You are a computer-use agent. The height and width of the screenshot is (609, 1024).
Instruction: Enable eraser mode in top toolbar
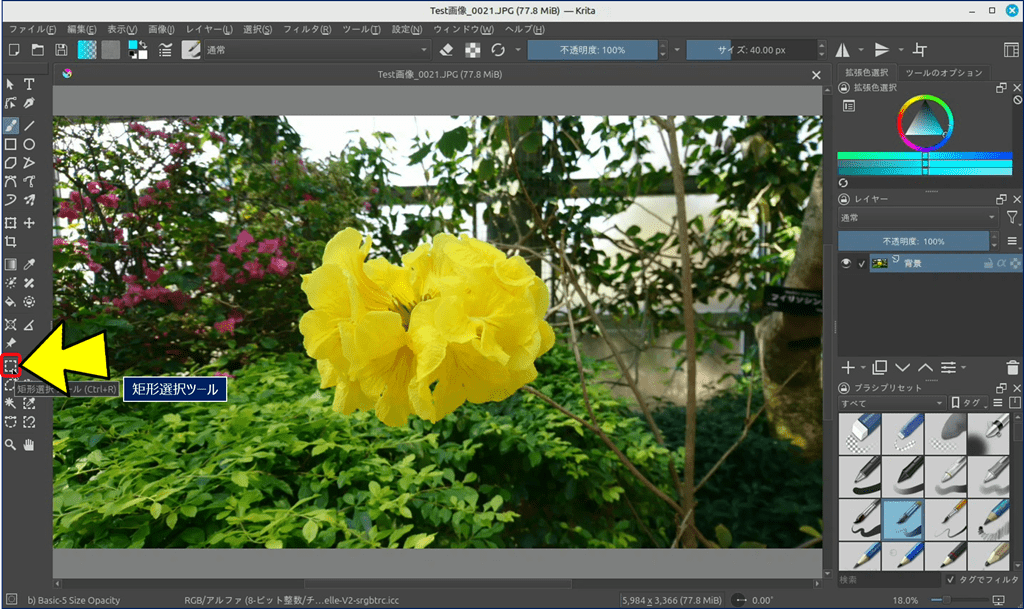pos(447,50)
